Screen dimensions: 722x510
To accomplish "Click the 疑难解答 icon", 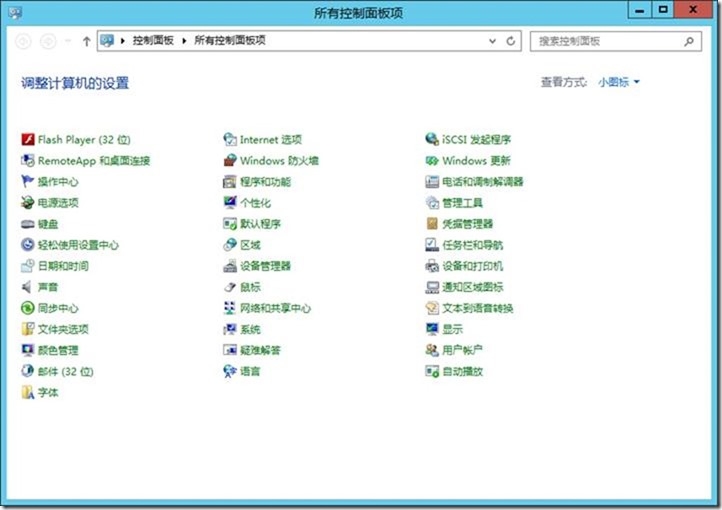I will [x=230, y=350].
